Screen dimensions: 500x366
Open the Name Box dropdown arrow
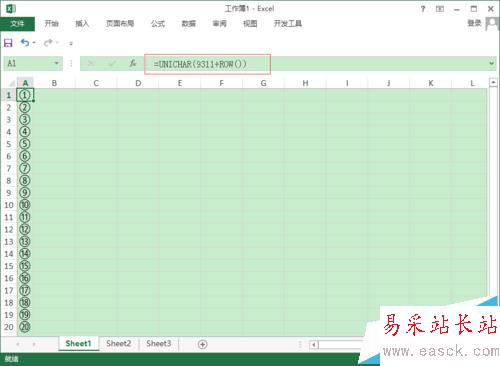click(x=57, y=63)
